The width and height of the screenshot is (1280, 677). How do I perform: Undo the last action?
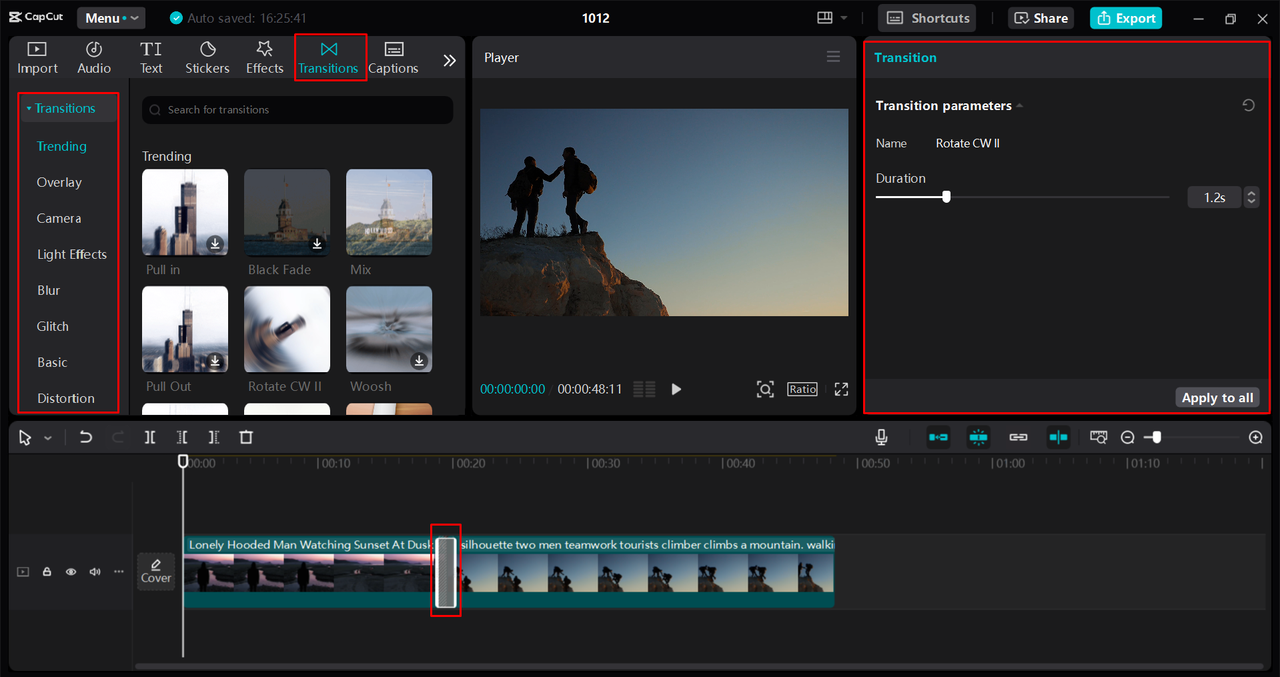click(86, 437)
